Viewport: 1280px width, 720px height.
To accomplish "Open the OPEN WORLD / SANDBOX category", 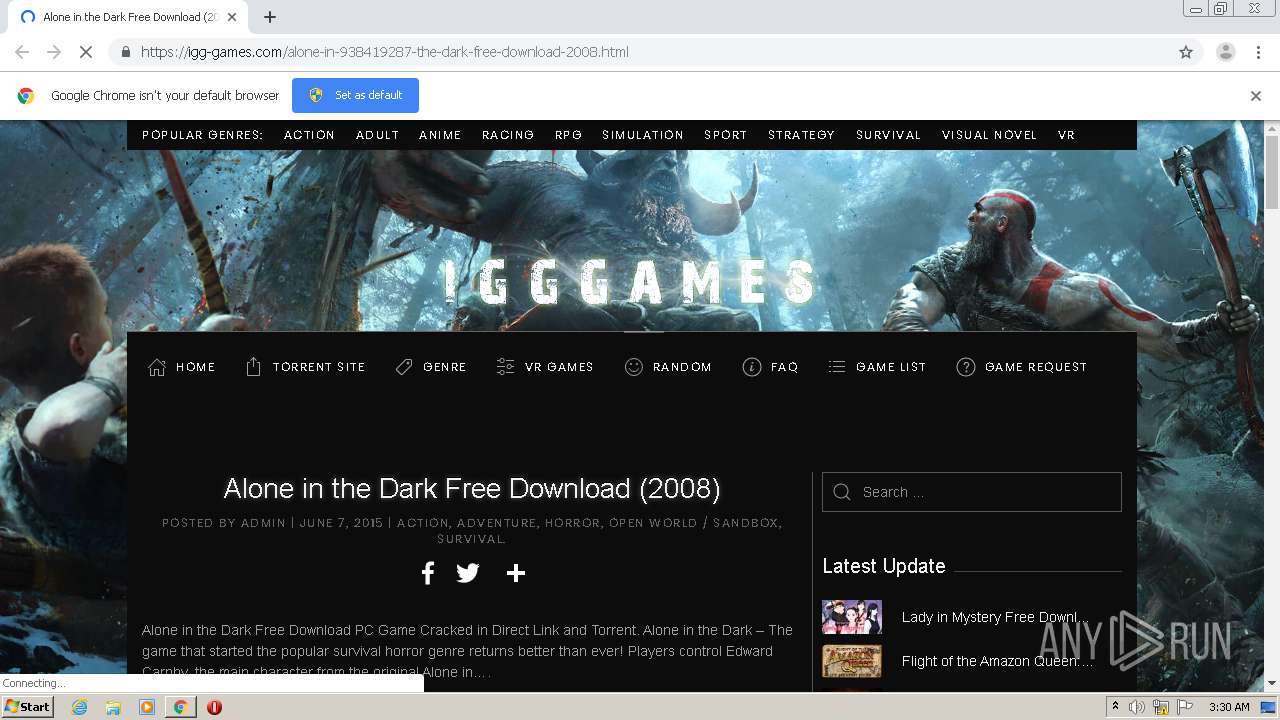I will pos(693,523).
